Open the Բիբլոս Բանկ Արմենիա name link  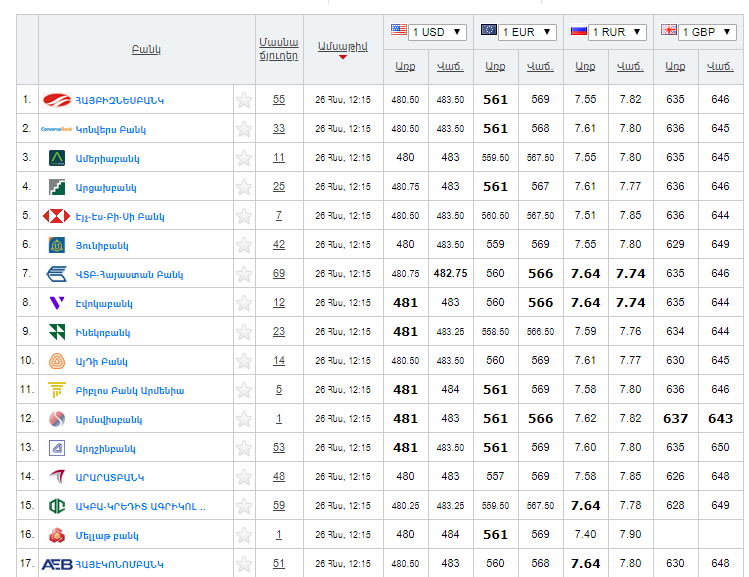click(130, 391)
